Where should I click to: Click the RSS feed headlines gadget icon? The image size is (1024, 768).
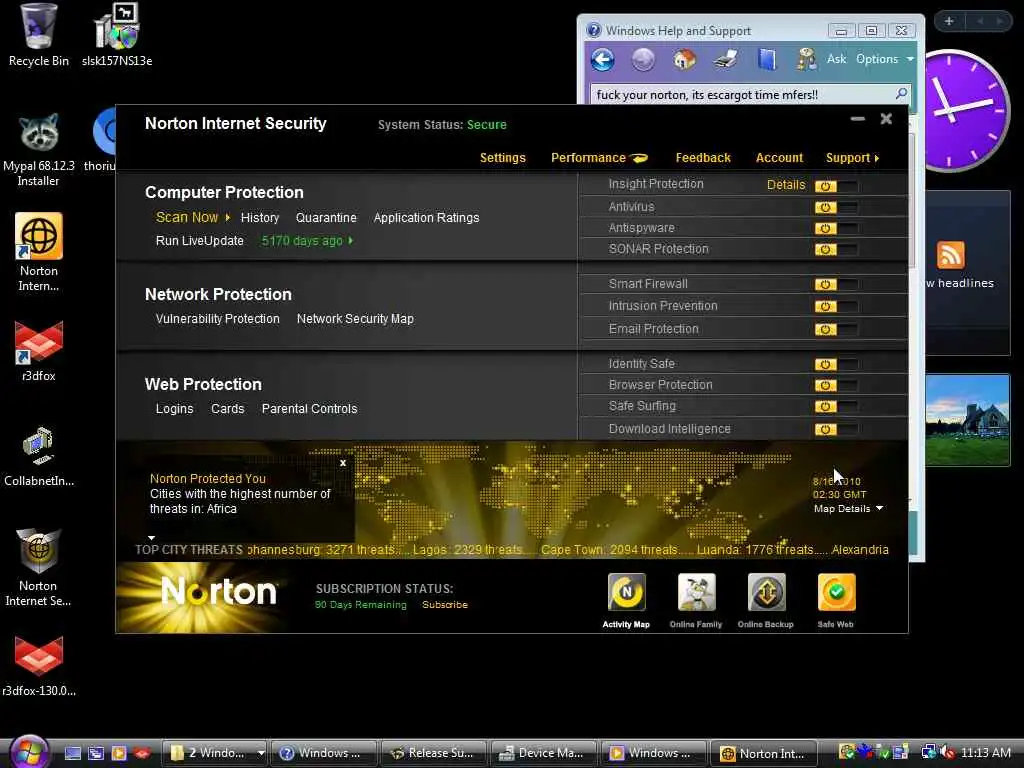click(x=951, y=255)
